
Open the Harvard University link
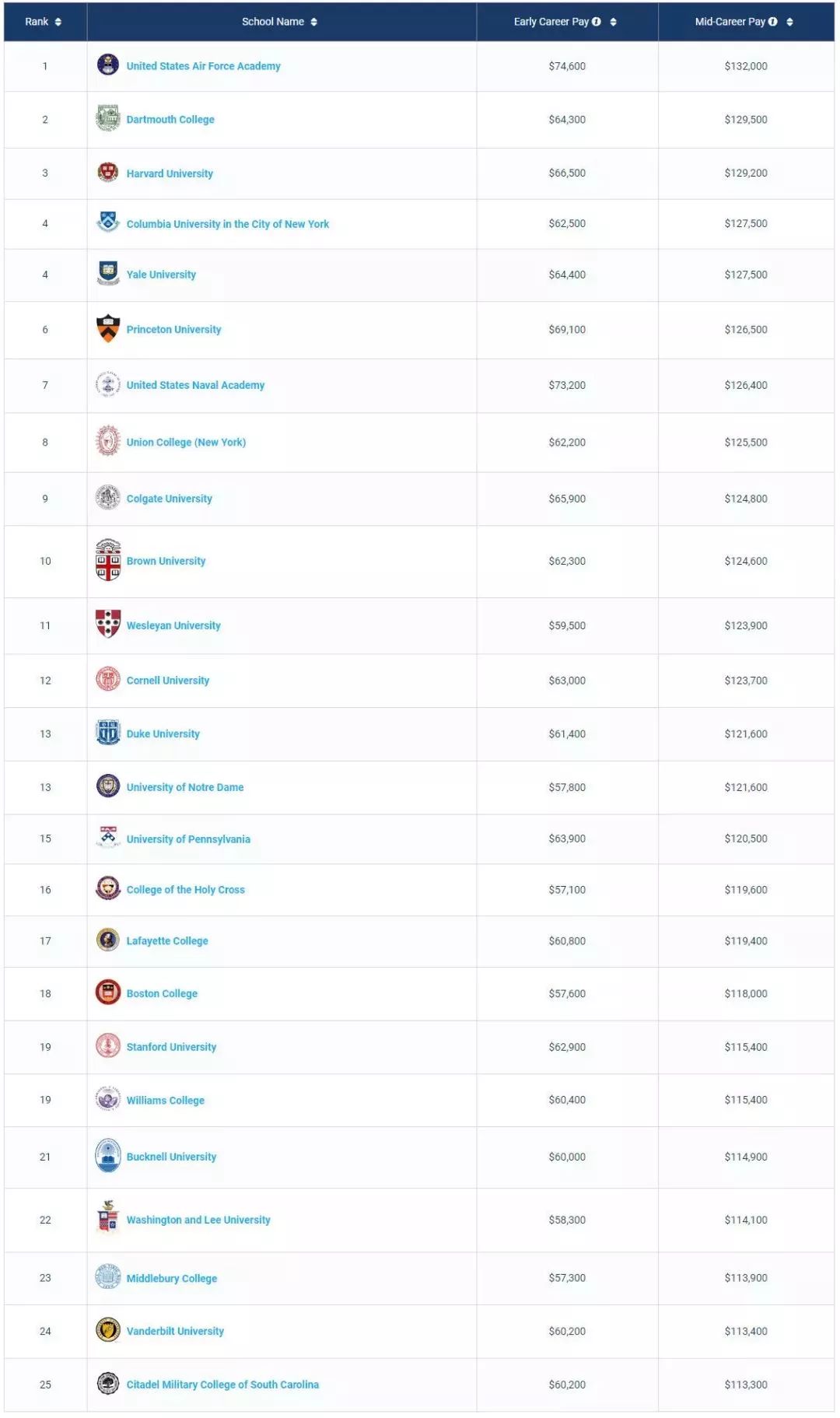click(170, 173)
